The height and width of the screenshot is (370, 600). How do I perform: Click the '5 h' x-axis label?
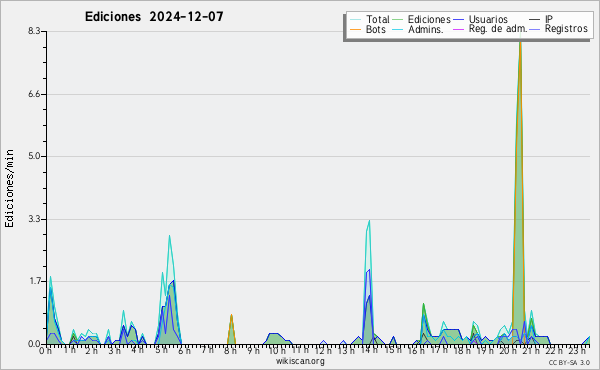pyautogui.click(x=161, y=350)
